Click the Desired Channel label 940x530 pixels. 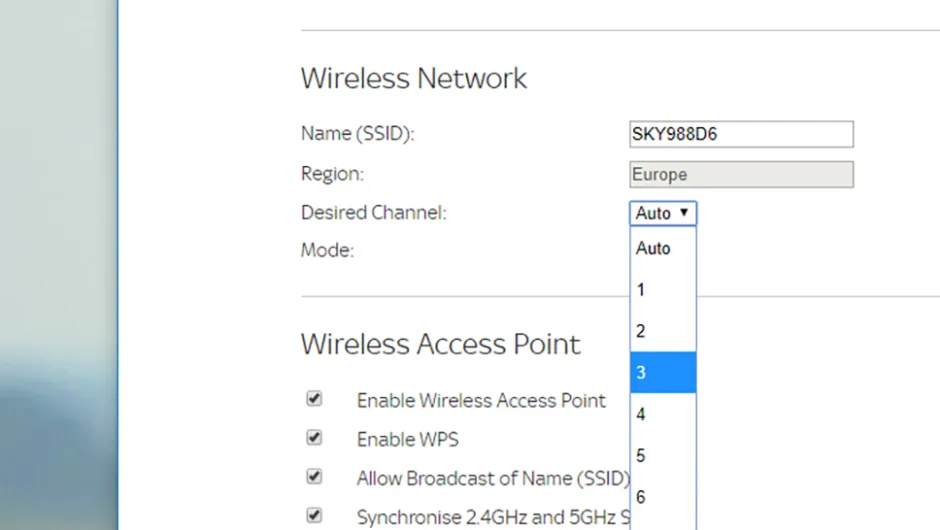[x=373, y=213]
